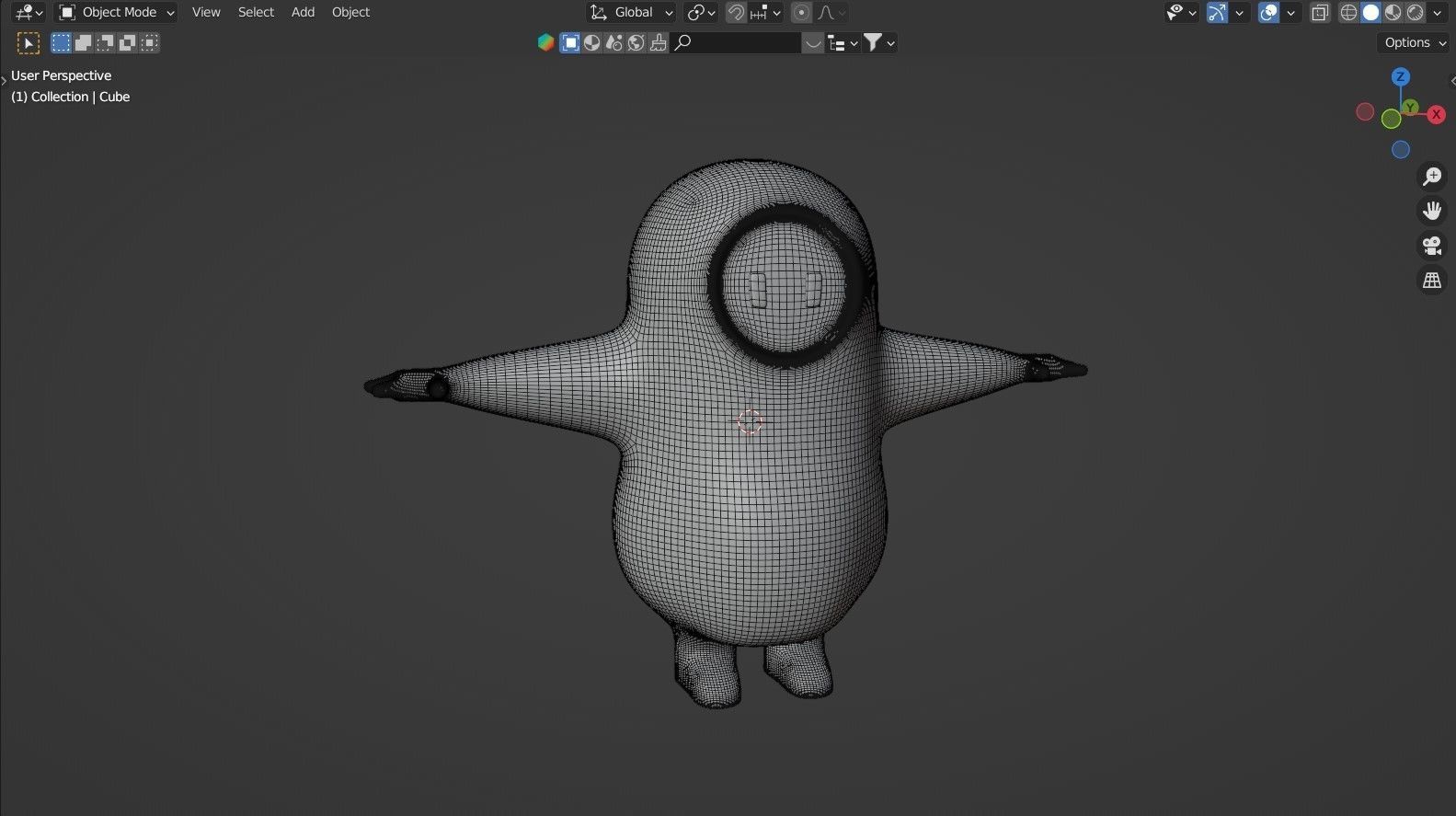Screen dimensions: 1456x816
Task: Expand the sidebar arrow at right edge
Action: pyautogui.click(x=1451, y=82)
